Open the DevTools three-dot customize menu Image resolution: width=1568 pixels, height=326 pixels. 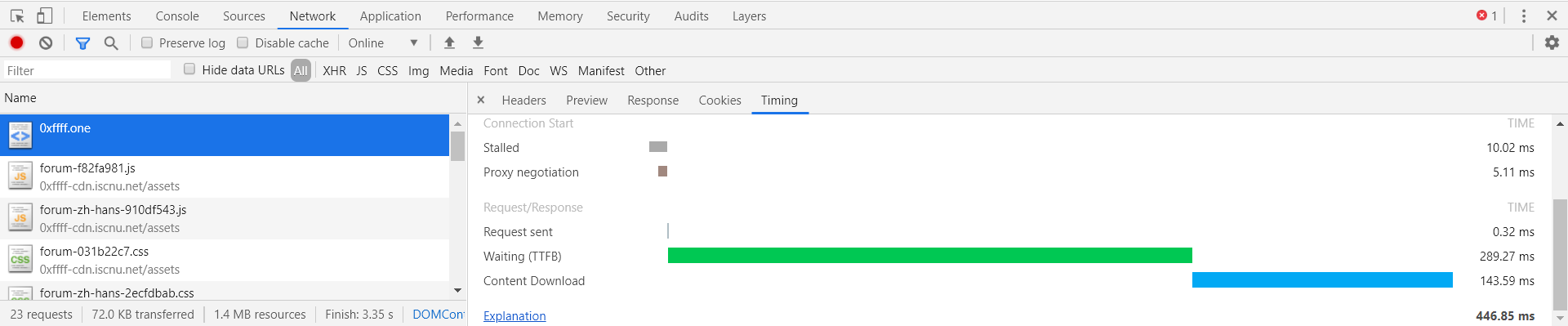[1524, 16]
